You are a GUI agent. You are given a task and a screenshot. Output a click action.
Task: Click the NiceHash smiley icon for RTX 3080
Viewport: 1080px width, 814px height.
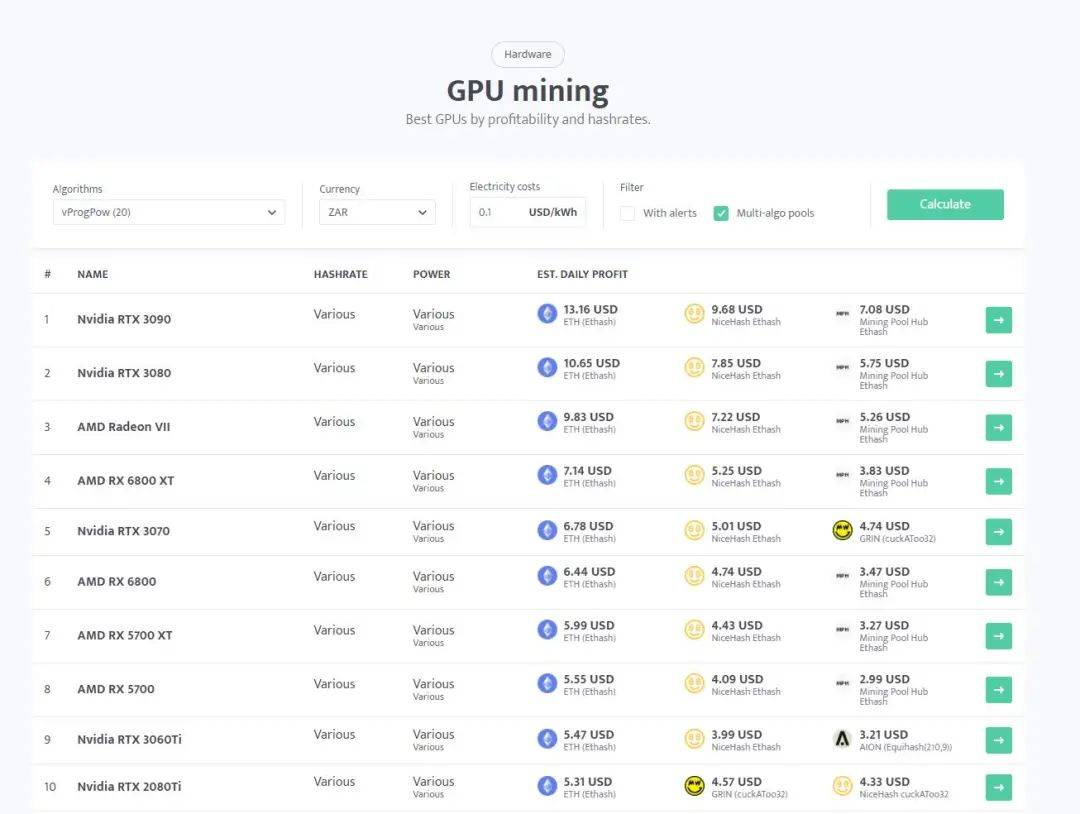[x=694, y=368]
